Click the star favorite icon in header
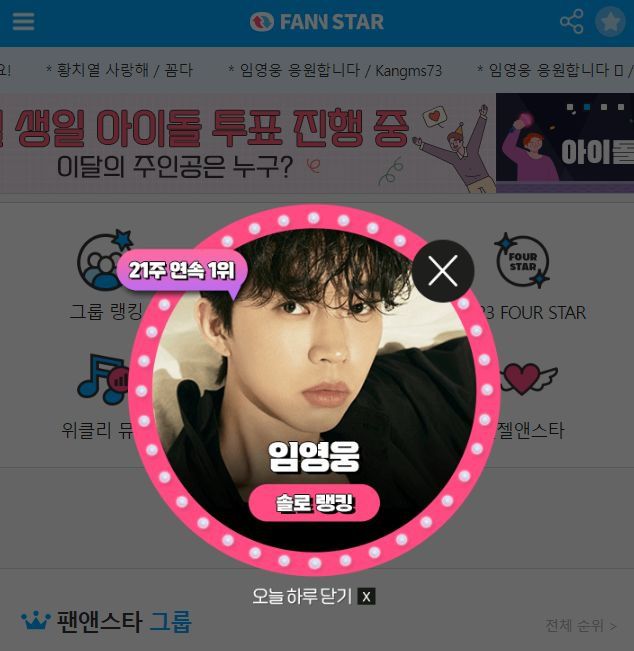This screenshot has height=651, width=634. point(610,22)
